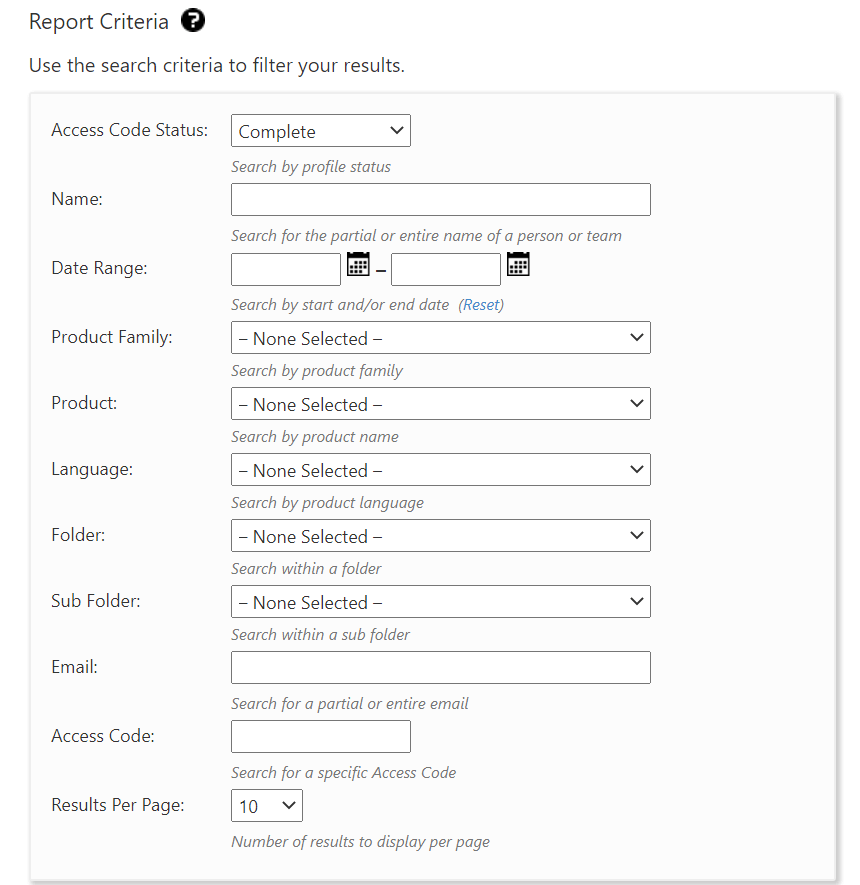Click the 'Search by profile status' hint
This screenshot has height=885, width=860.
pos(311,167)
